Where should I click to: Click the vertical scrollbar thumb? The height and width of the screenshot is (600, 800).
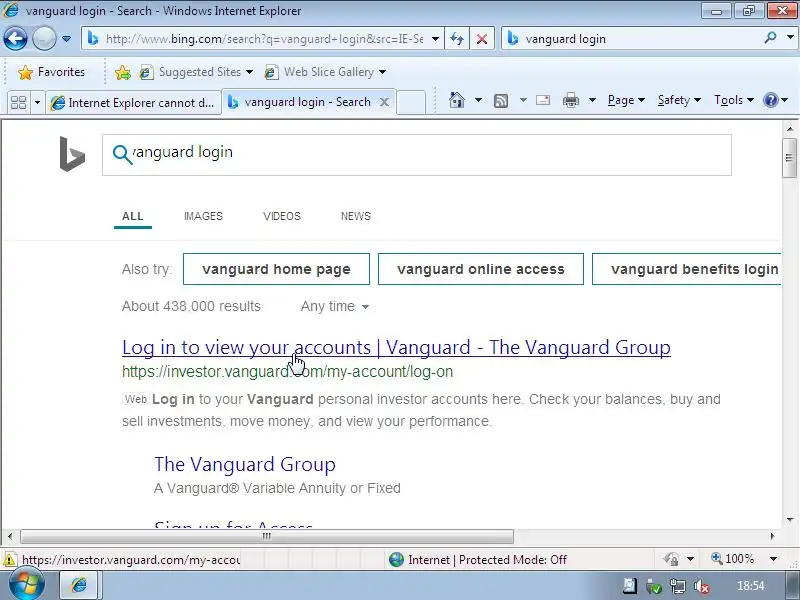[789, 158]
